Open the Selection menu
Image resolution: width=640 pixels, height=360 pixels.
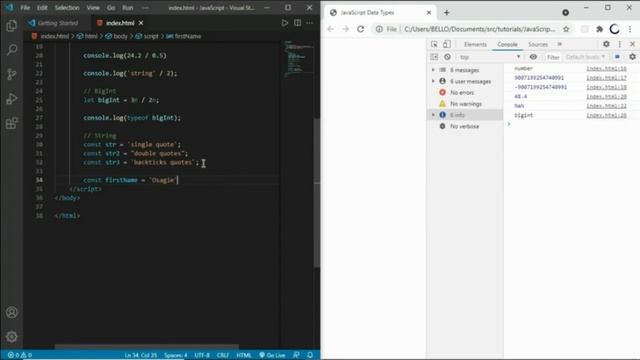coord(67,7)
